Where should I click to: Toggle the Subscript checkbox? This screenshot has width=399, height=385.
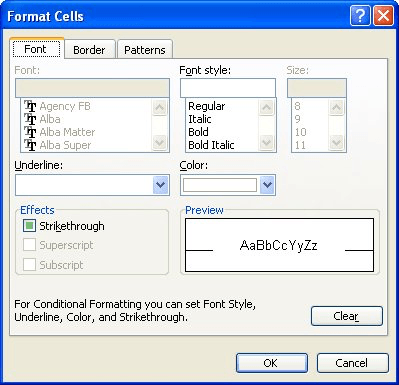[29, 264]
